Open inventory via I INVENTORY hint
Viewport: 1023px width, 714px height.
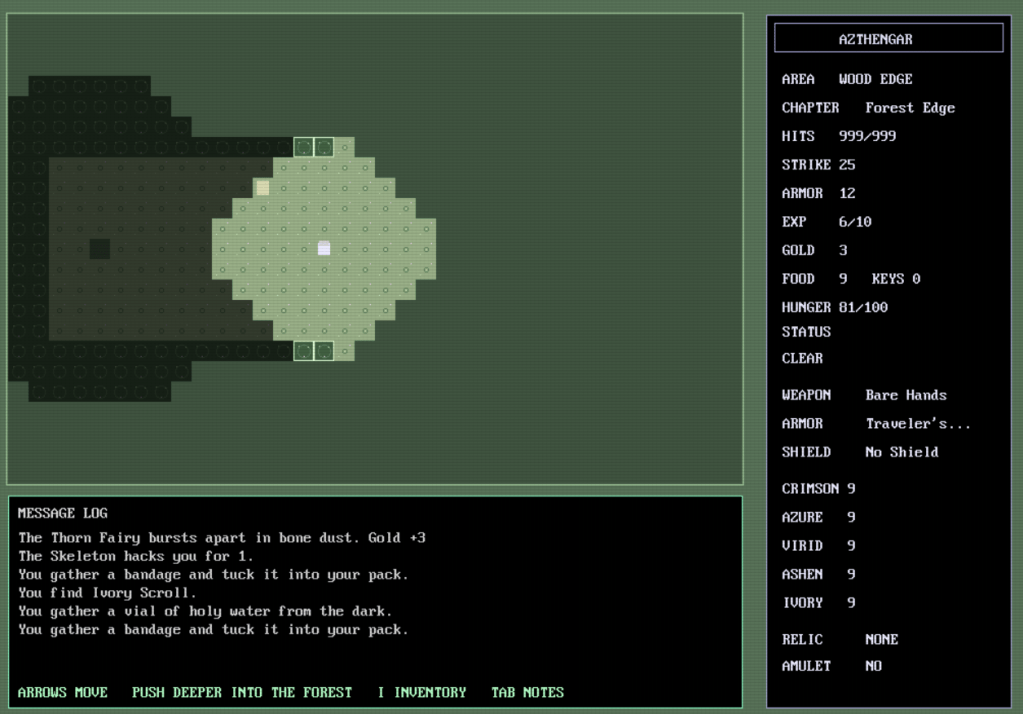pyautogui.click(x=421, y=692)
